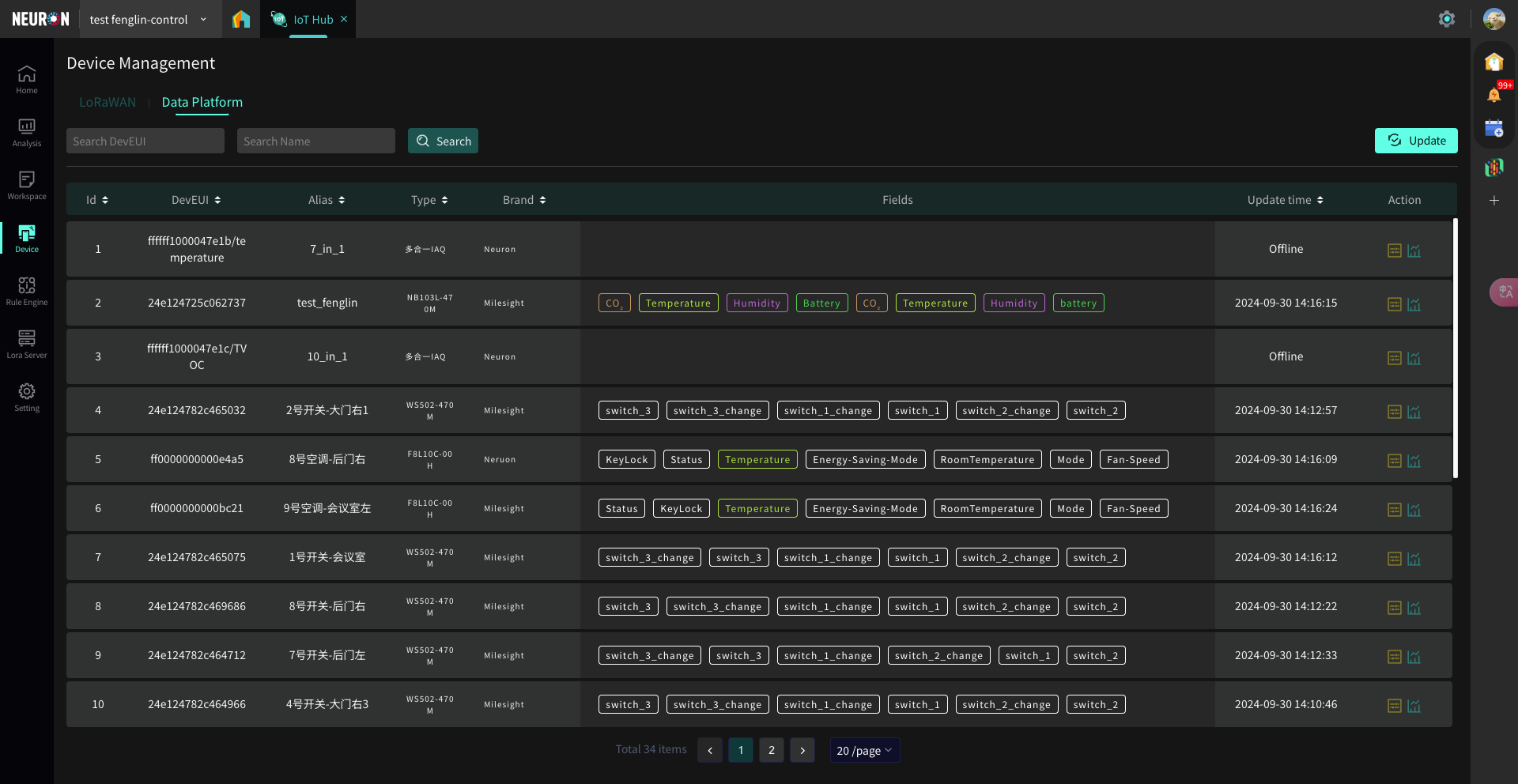The height and width of the screenshot is (784, 1518).
Task: Open chart icon for test_fenglin row
Action: pyautogui.click(x=1414, y=304)
